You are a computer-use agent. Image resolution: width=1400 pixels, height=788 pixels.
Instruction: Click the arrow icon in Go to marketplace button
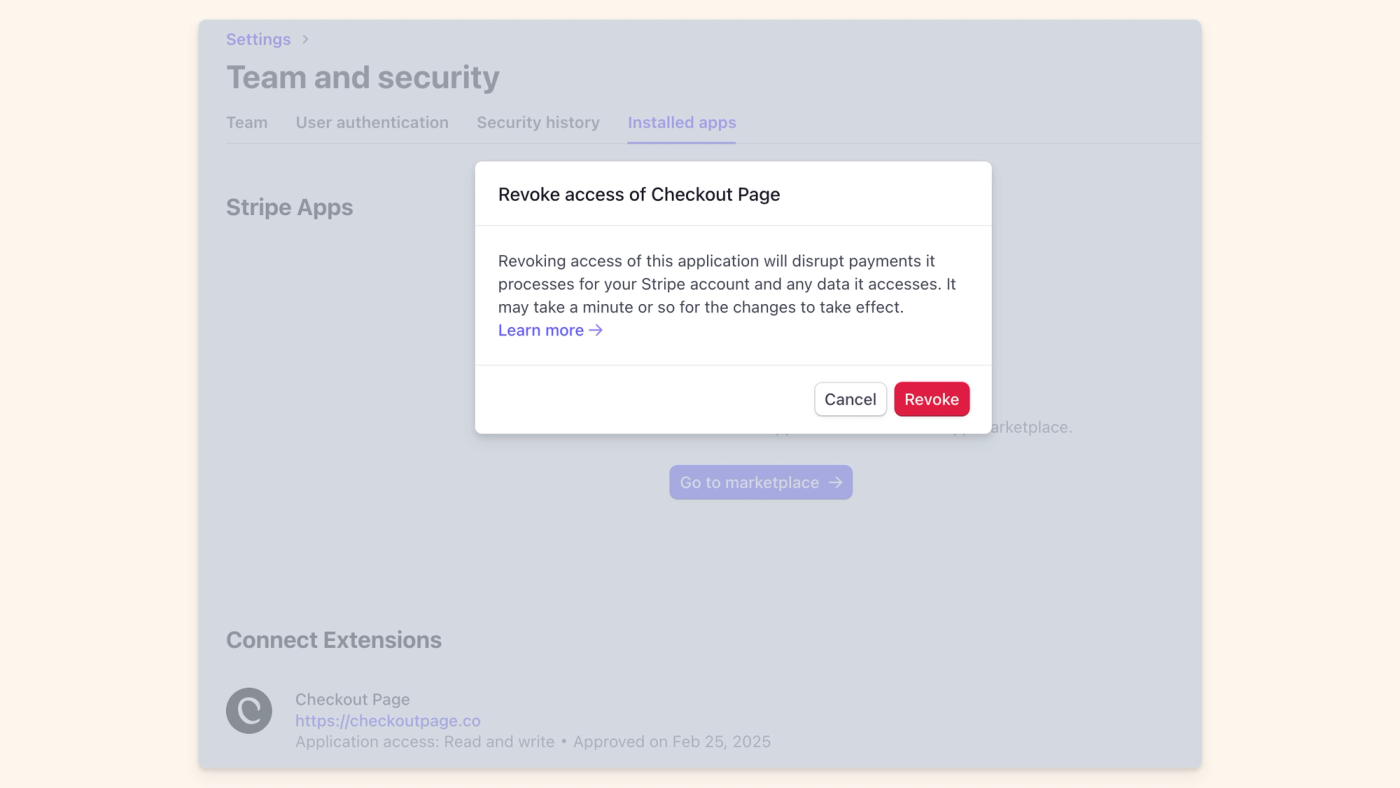click(834, 482)
